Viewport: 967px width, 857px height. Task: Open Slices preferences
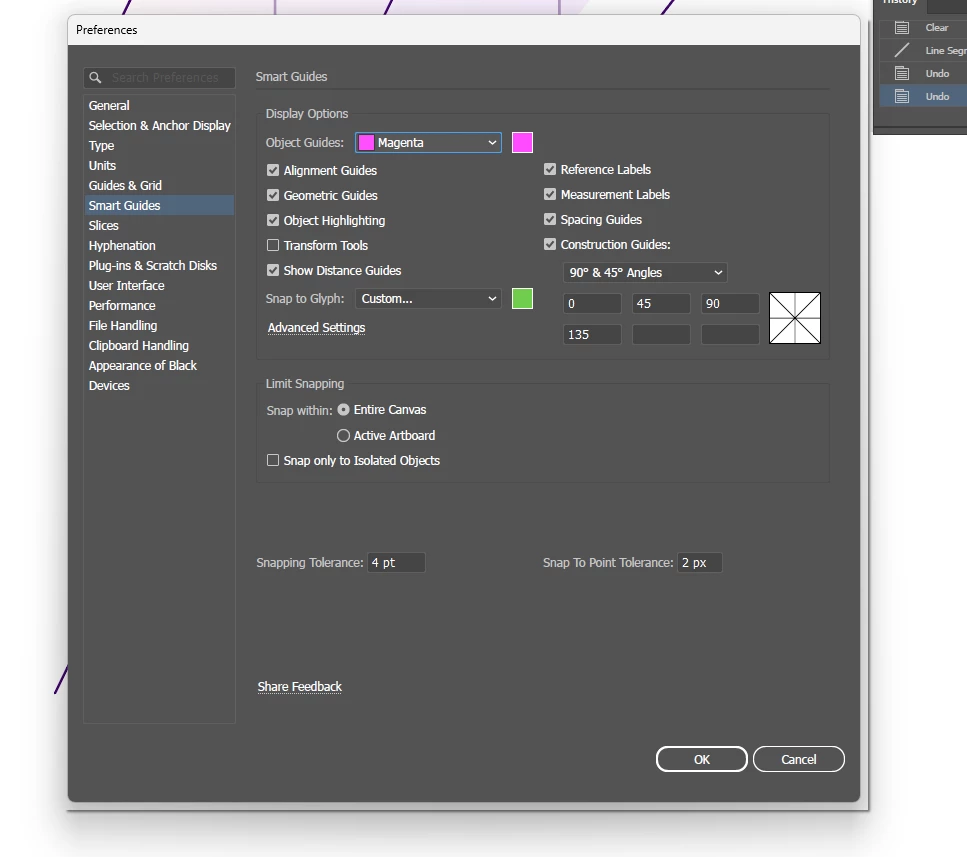coord(104,226)
